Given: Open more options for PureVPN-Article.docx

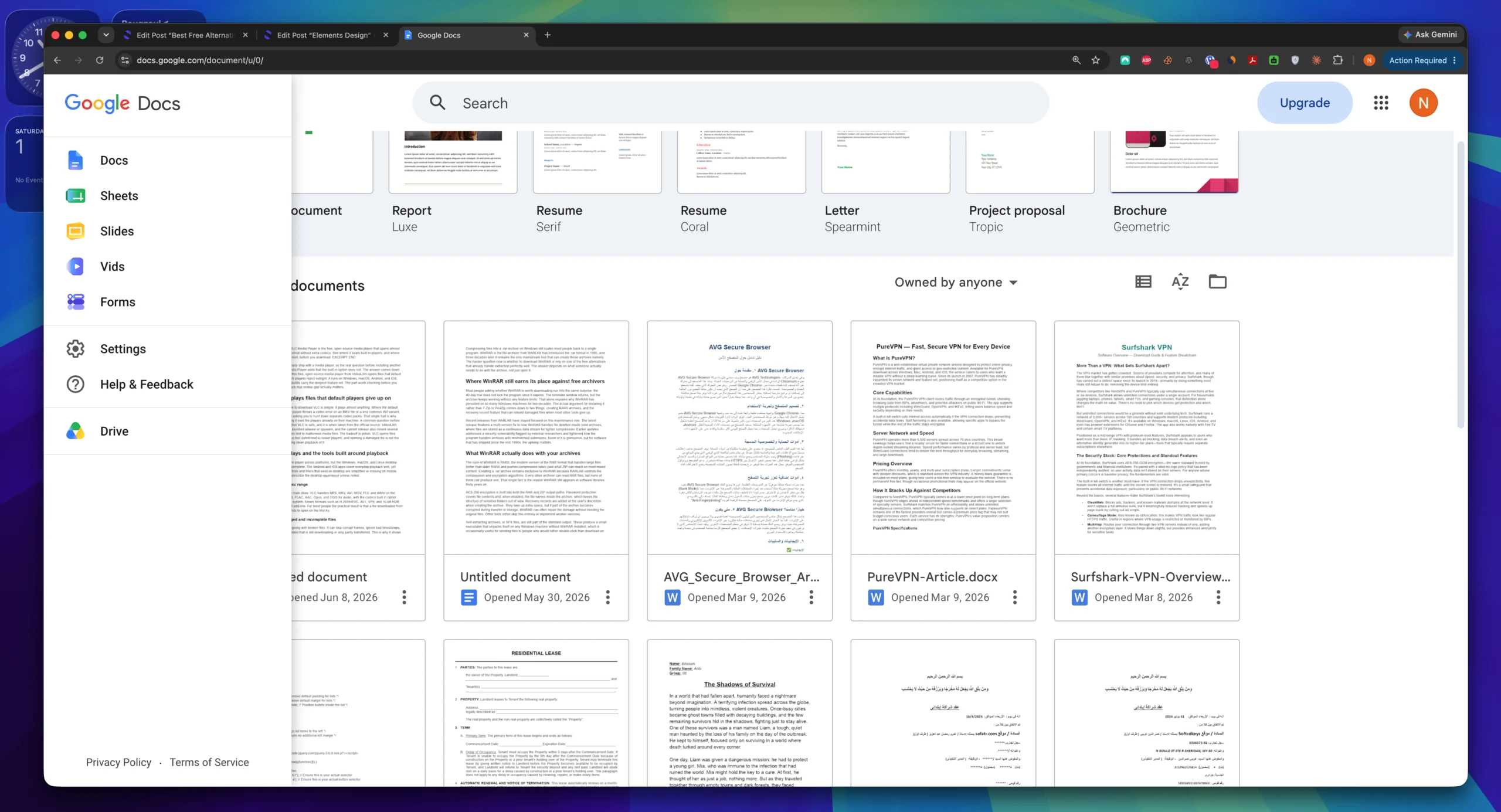Looking at the screenshot, I should point(1014,597).
